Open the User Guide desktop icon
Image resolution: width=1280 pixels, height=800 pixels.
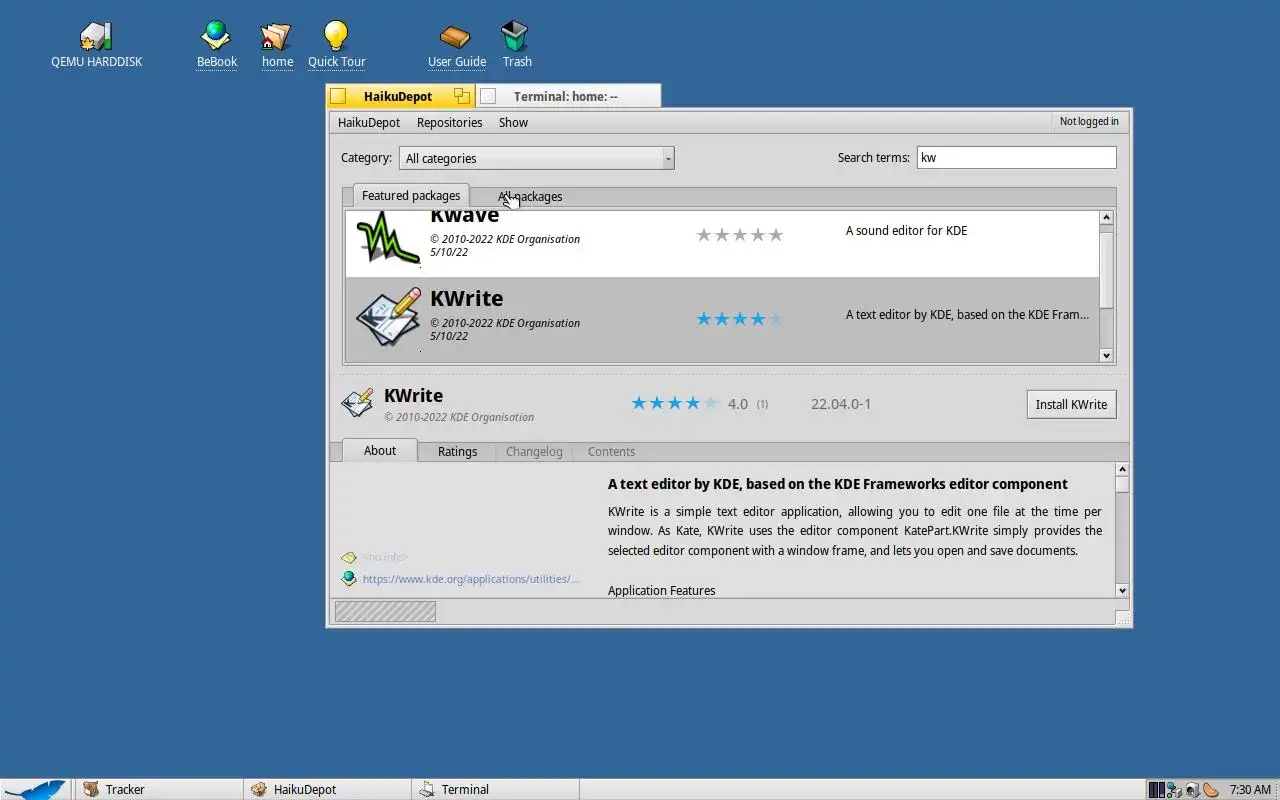click(x=455, y=38)
